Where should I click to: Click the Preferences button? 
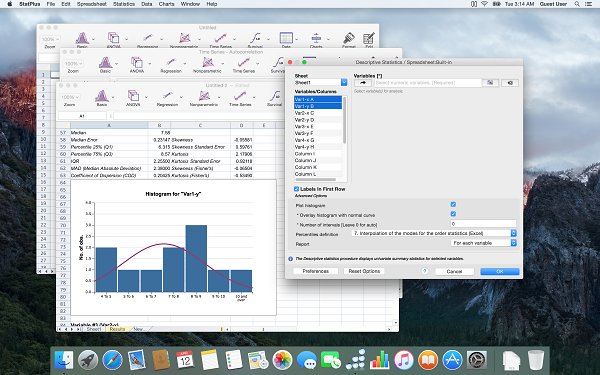pyautogui.click(x=316, y=271)
